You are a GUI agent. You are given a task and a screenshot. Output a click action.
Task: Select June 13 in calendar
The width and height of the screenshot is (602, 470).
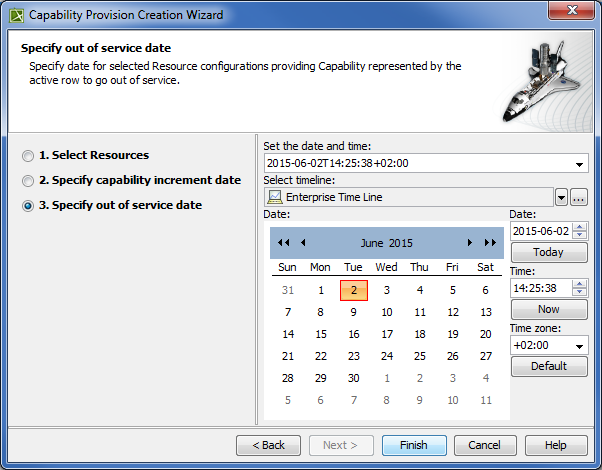tap(486, 312)
